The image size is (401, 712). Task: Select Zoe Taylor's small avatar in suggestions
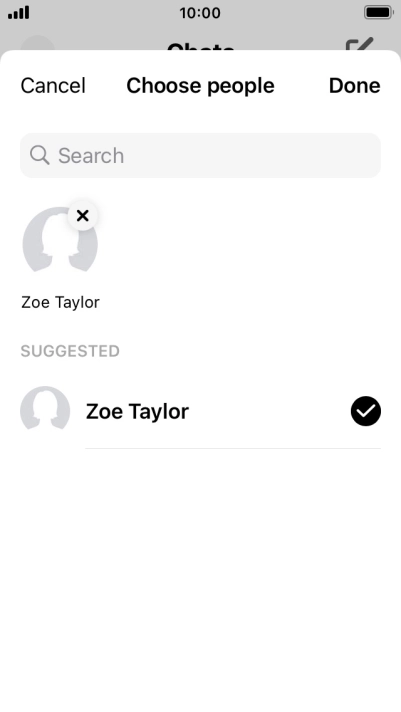45,409
